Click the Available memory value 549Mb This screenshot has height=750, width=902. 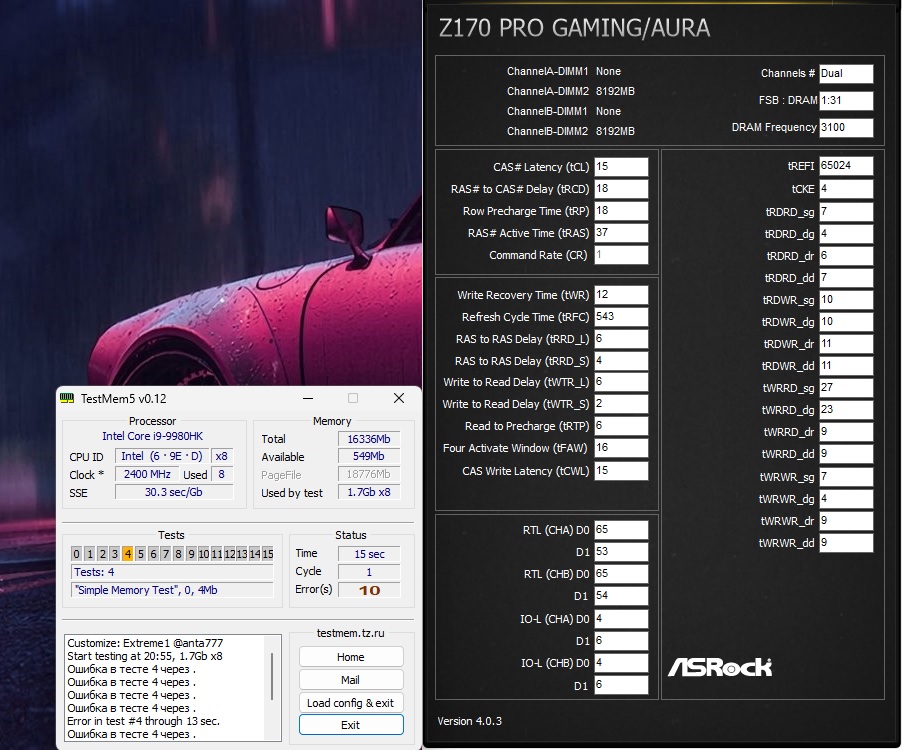(x=369, y=456)
